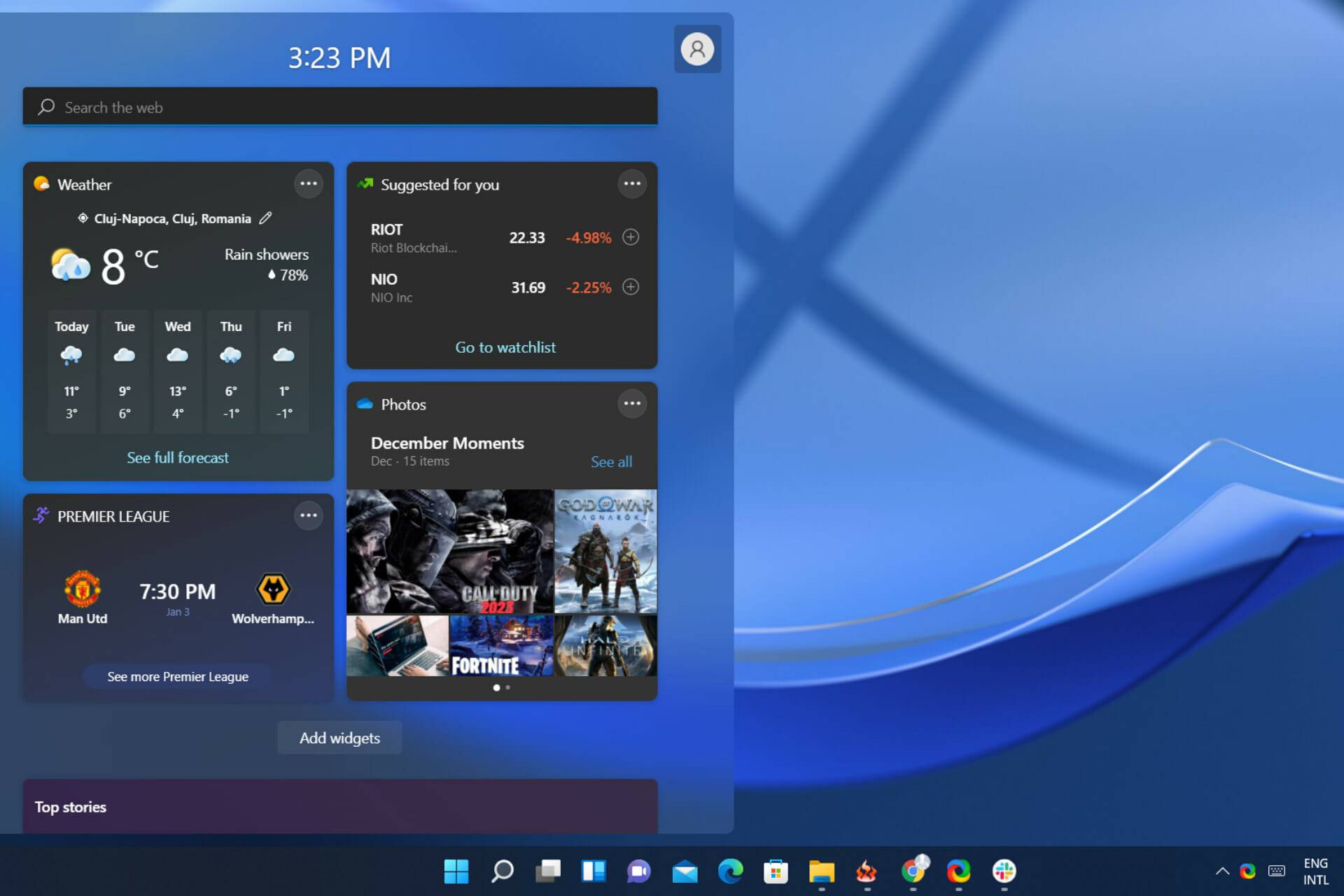Image resolution: width=1344 pixels, height=896 pixels.
Task: Add NIO stock to watchlist with plus icon
Action: pyautogui.click(x=629, y=287)
